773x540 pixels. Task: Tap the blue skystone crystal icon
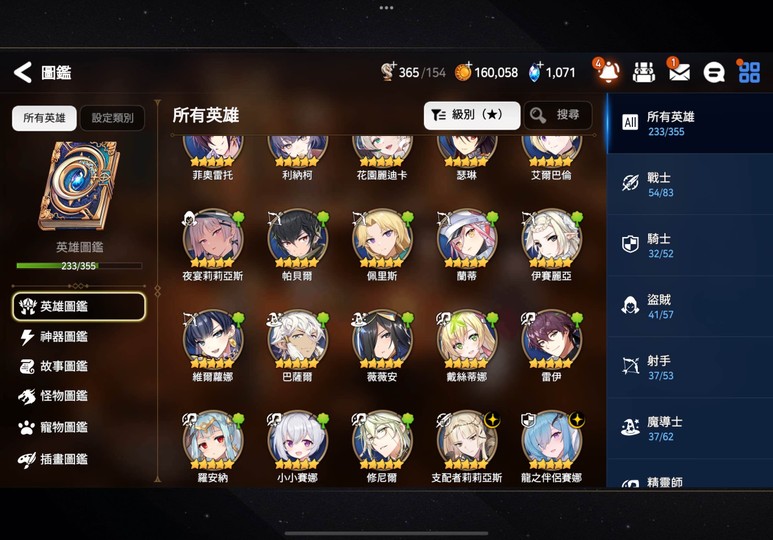(x=534, y=72)
